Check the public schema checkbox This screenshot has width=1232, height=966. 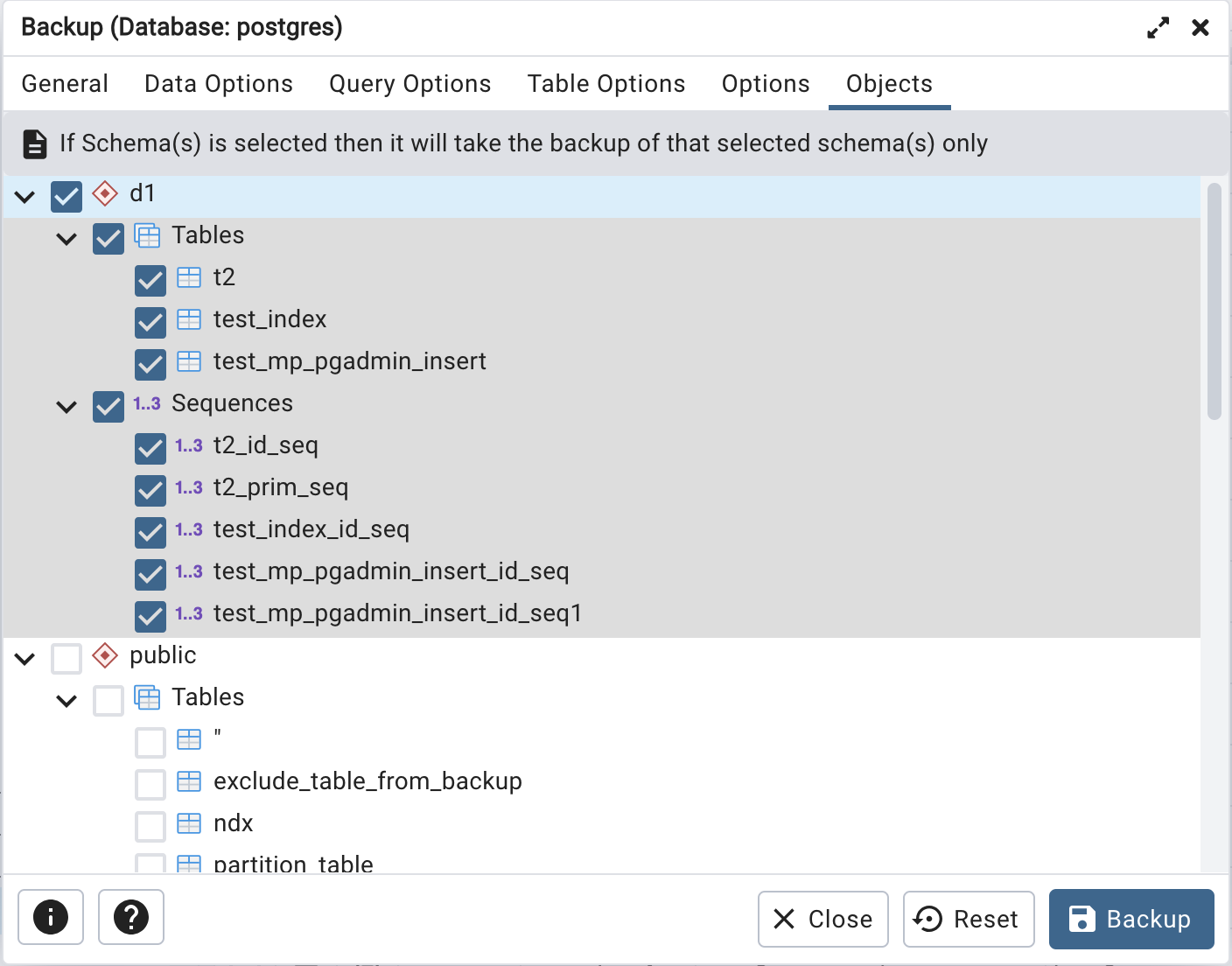66,658
